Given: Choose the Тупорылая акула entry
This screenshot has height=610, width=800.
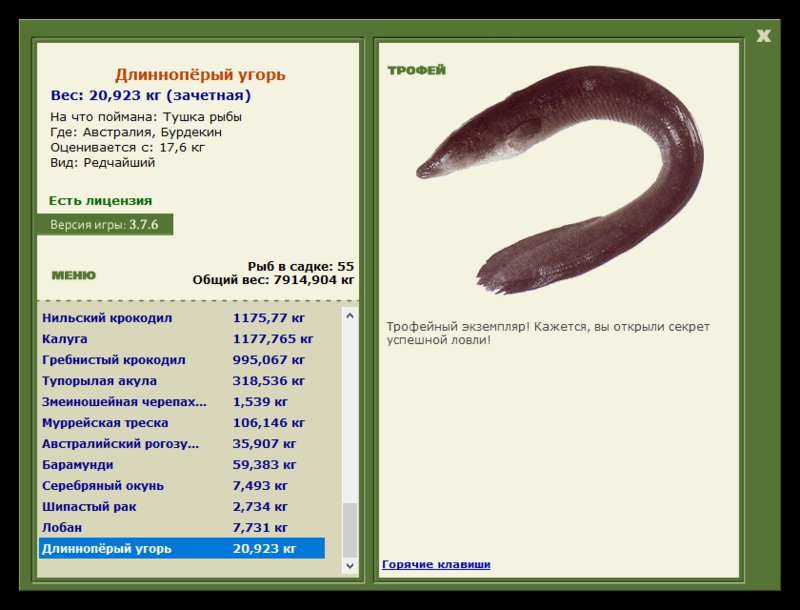Looking at the screenshot, I should tap(182, 380).
